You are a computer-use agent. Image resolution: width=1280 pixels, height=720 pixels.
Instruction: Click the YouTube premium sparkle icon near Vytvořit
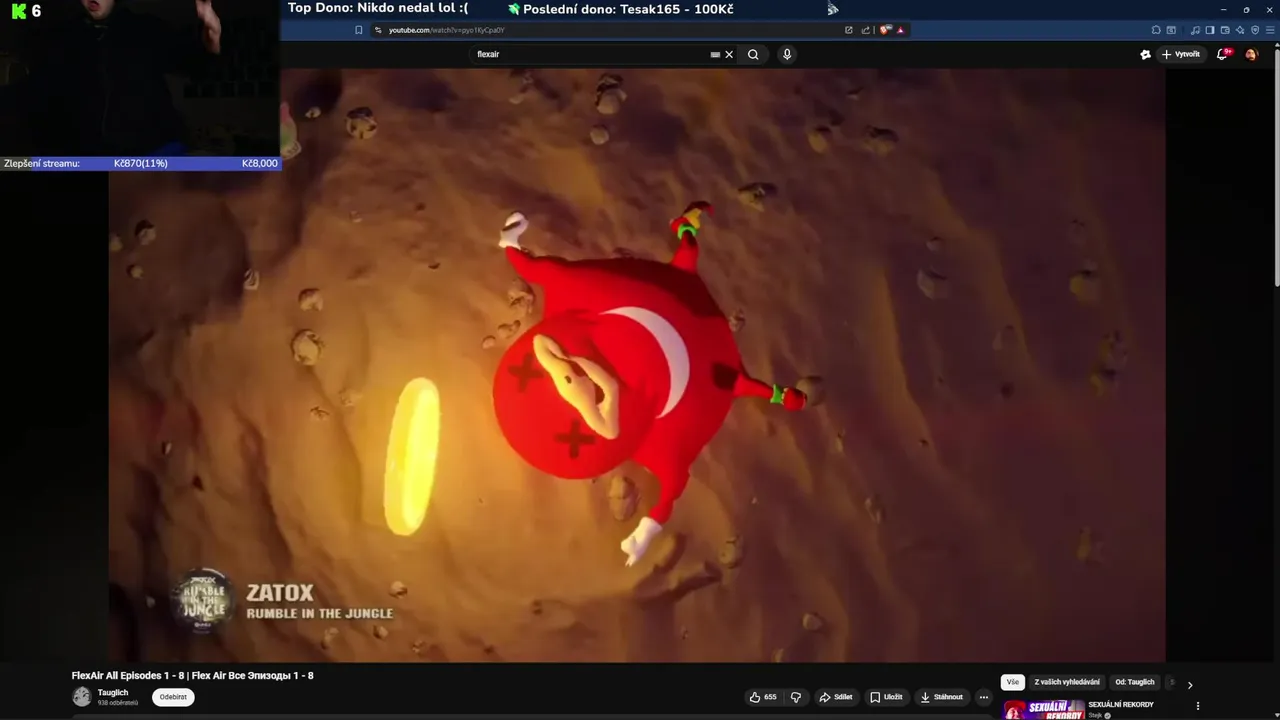1145,55
